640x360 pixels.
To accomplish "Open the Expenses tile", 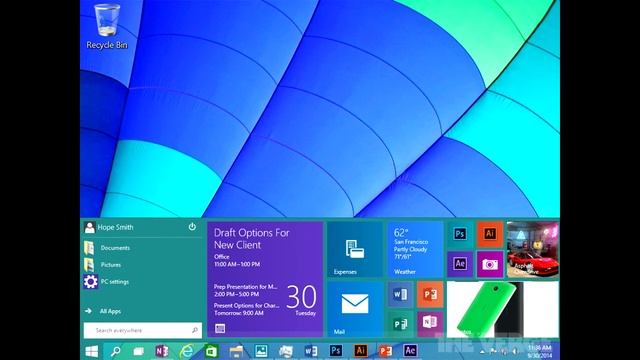I will point(355,250).
